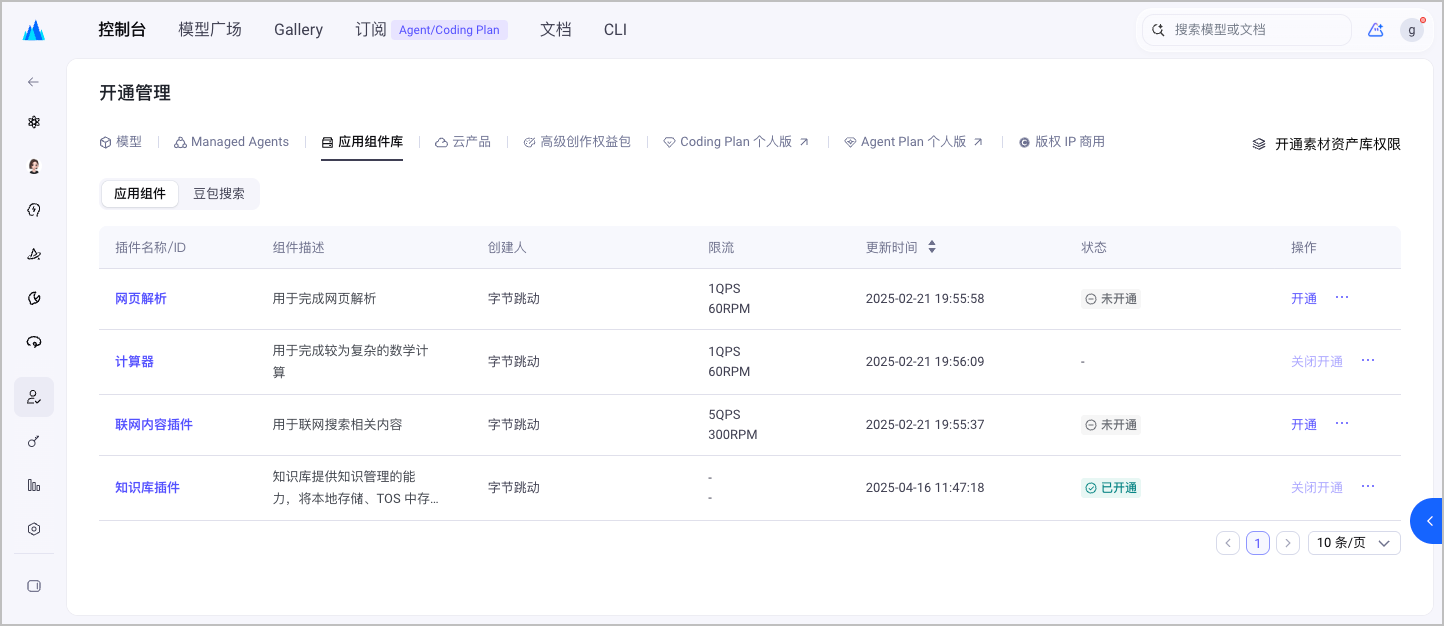The height and width of the screenshot is (626, 1444).
Task: Focus the 搜索模型或文档 search field
Action: (x=1246, y=30)
